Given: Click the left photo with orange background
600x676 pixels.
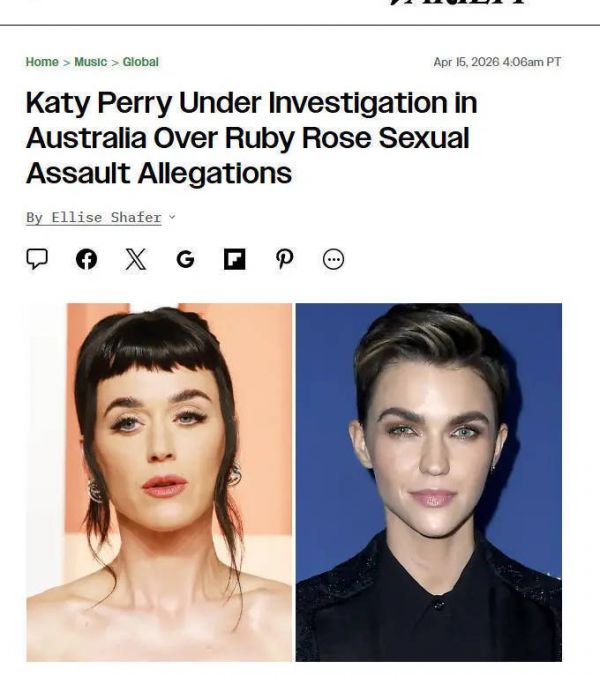Looking at the screenshot, I should point(159,482).
